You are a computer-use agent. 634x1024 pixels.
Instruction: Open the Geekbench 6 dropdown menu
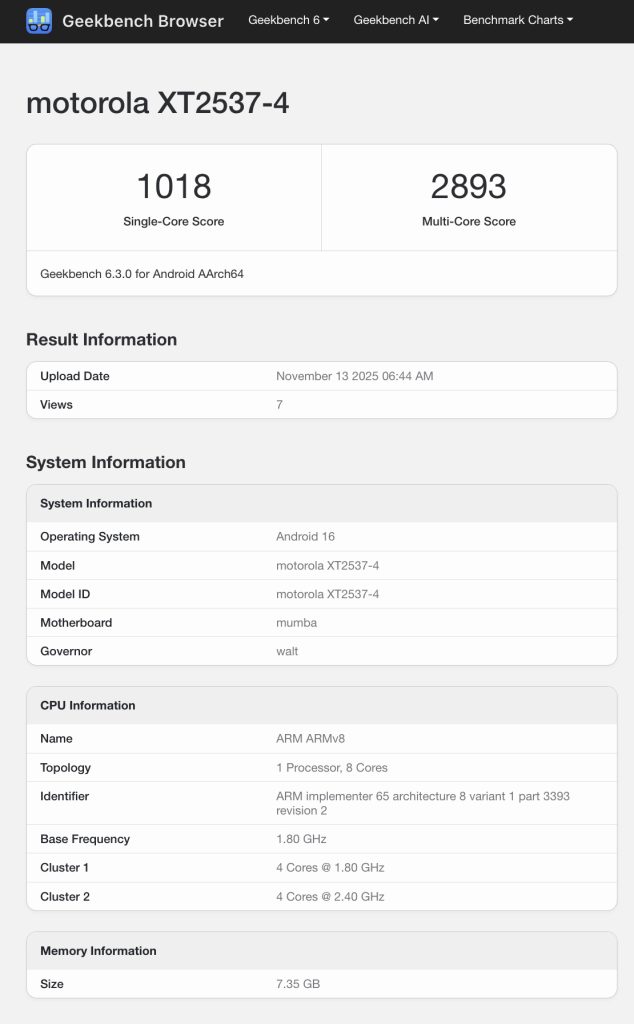coord(288,19)
